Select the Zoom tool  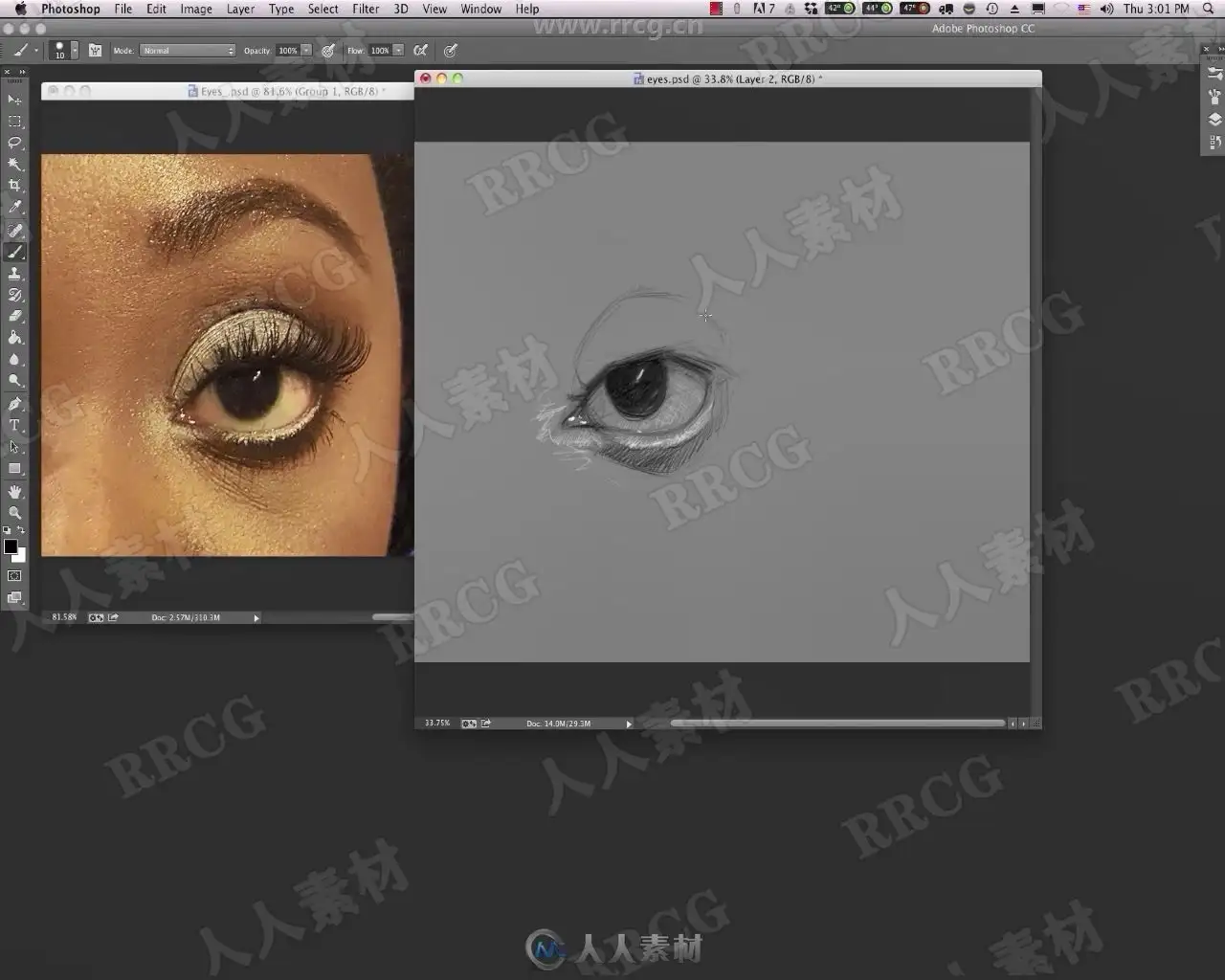click(x=14, y=513)
